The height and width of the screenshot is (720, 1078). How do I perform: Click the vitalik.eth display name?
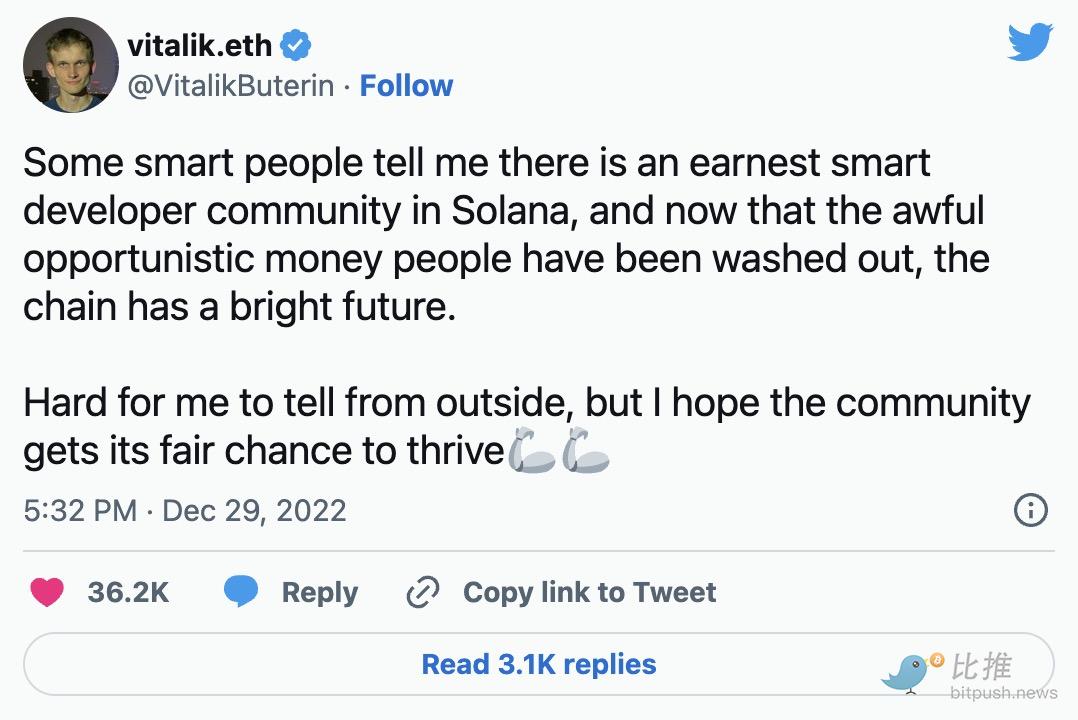[200, 45]
